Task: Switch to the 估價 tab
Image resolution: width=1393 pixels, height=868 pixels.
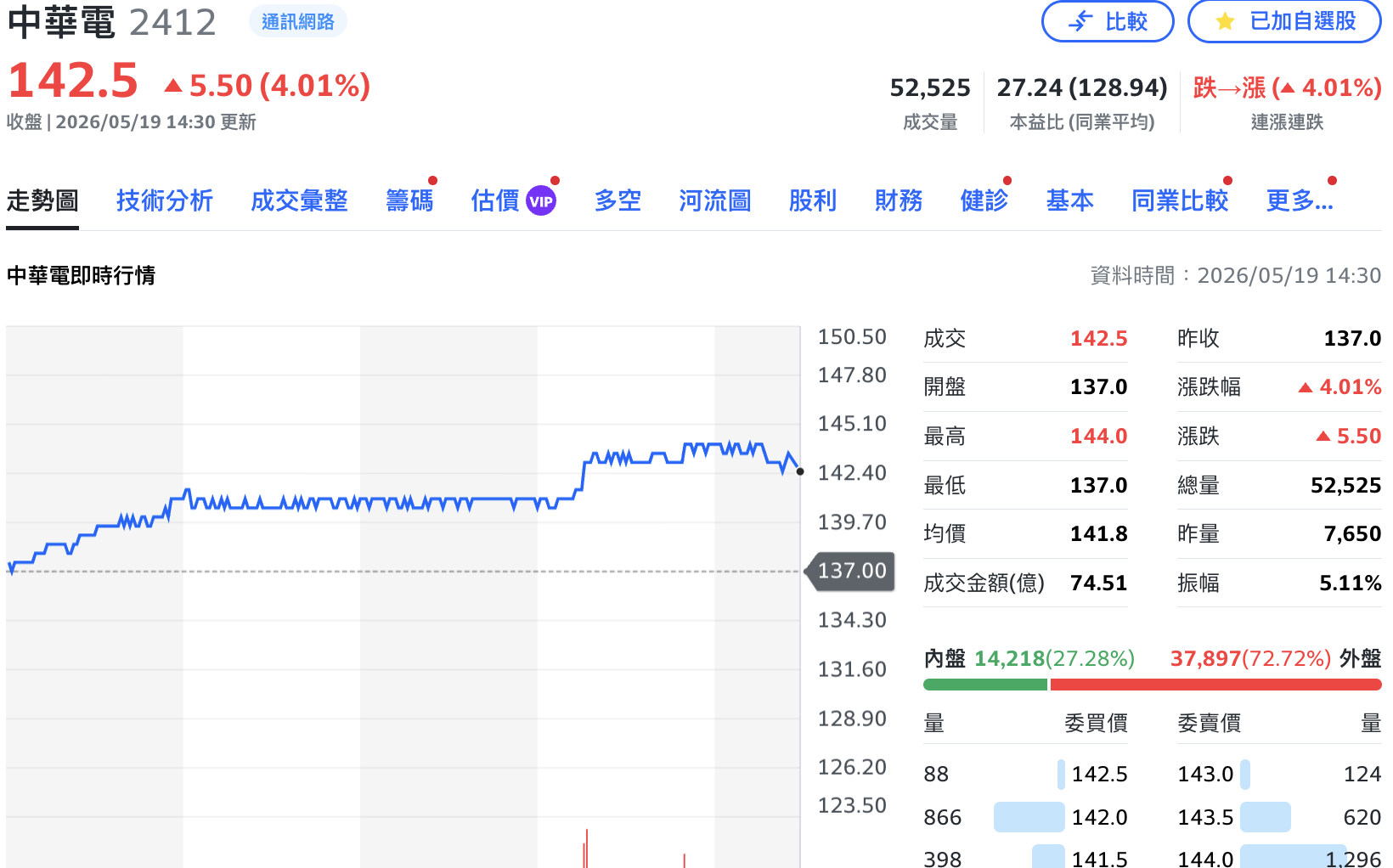Action: point(495,201)
